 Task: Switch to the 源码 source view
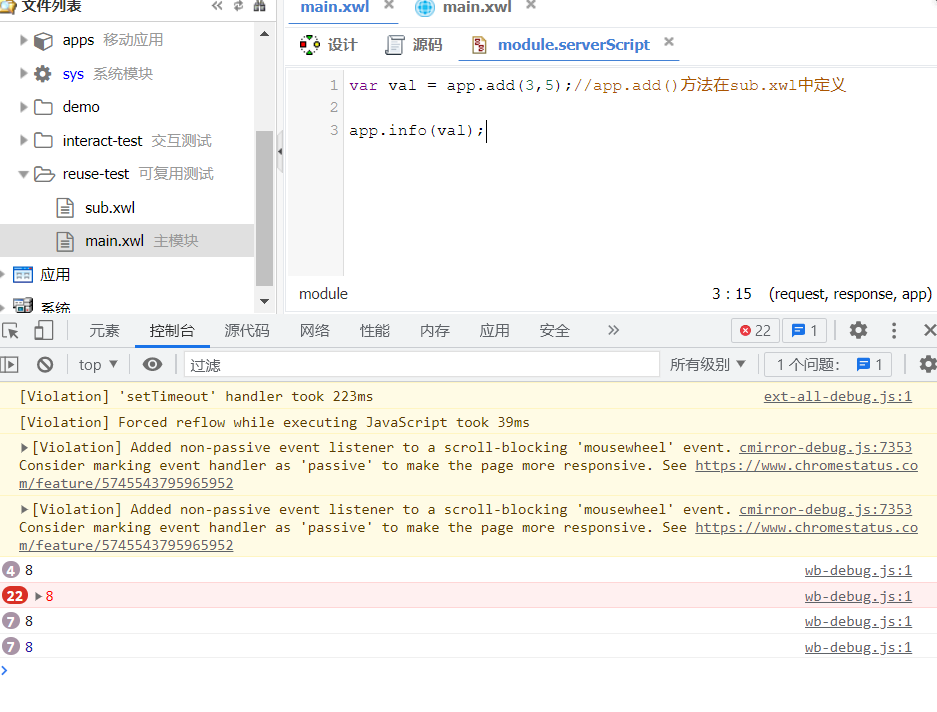414,45
